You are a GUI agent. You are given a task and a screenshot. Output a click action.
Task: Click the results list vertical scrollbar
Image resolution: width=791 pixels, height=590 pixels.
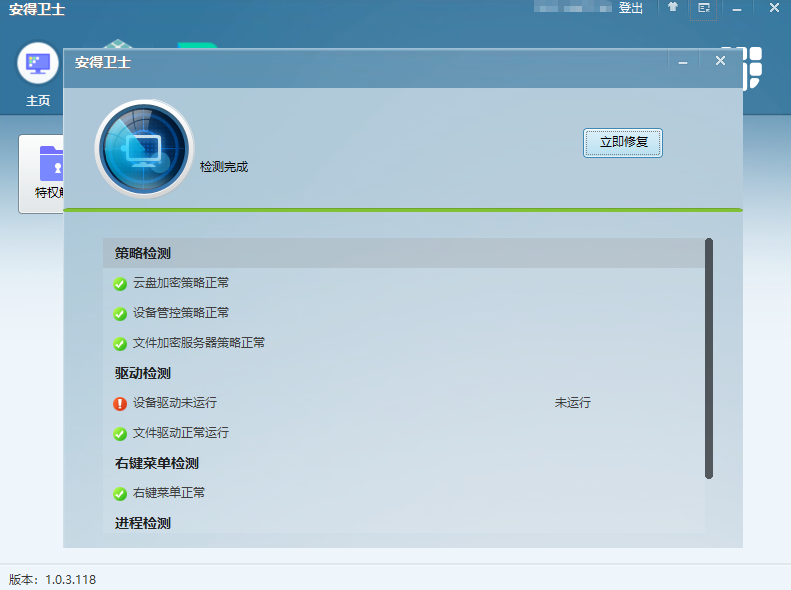709,359
